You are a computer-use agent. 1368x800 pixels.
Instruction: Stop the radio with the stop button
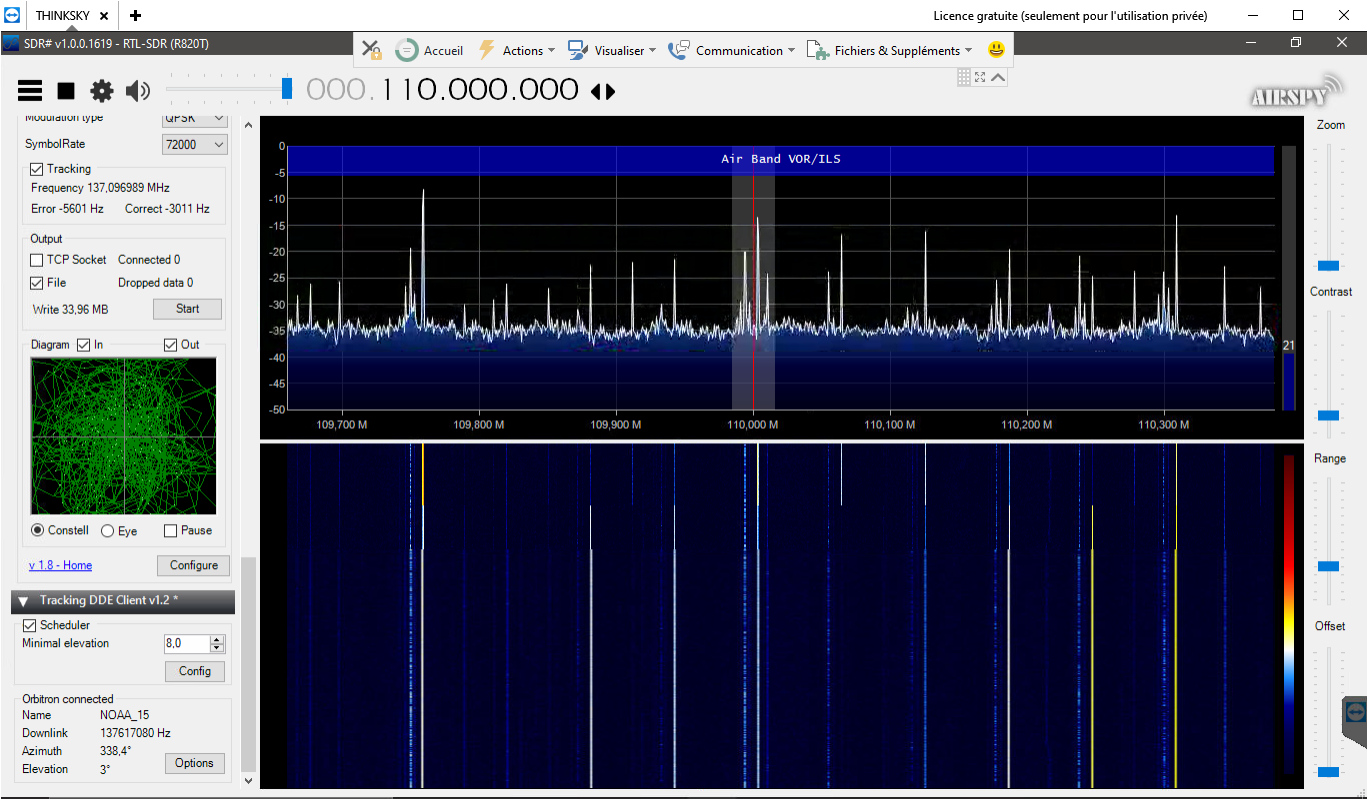66,91
